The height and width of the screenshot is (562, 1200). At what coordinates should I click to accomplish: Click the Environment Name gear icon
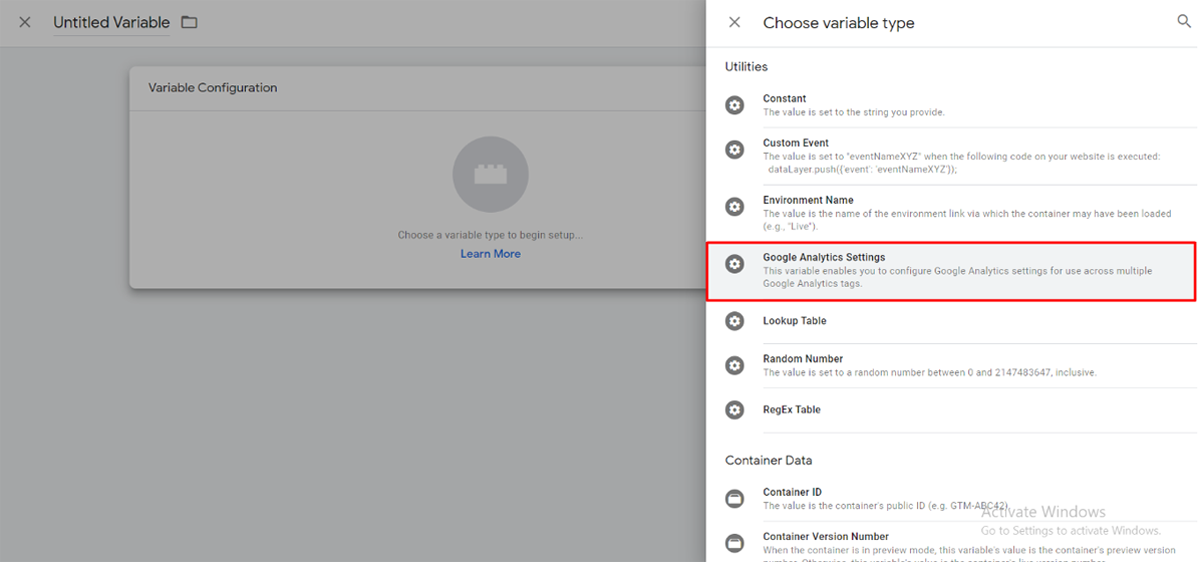tap(735, 207)
